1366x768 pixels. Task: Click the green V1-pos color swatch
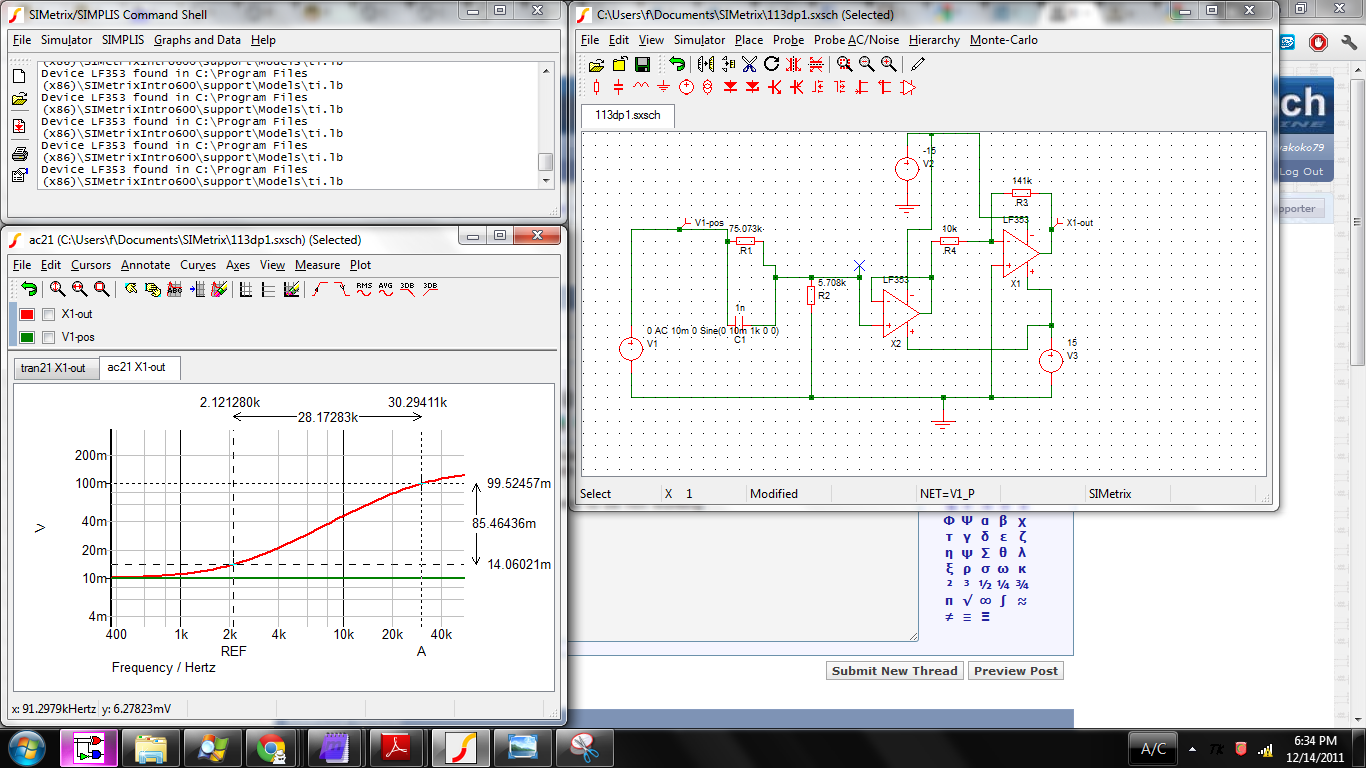(27, 337)
